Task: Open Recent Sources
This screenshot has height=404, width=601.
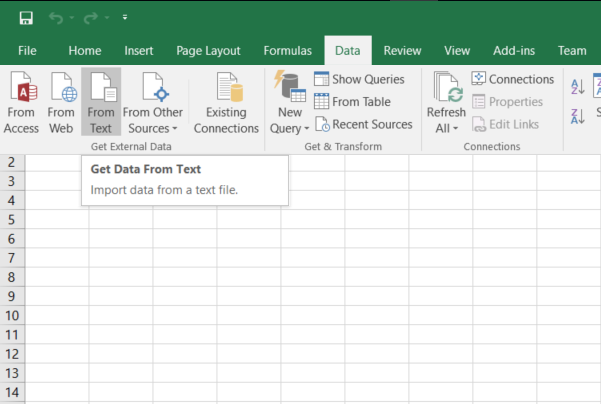Action: coord(363,124)
